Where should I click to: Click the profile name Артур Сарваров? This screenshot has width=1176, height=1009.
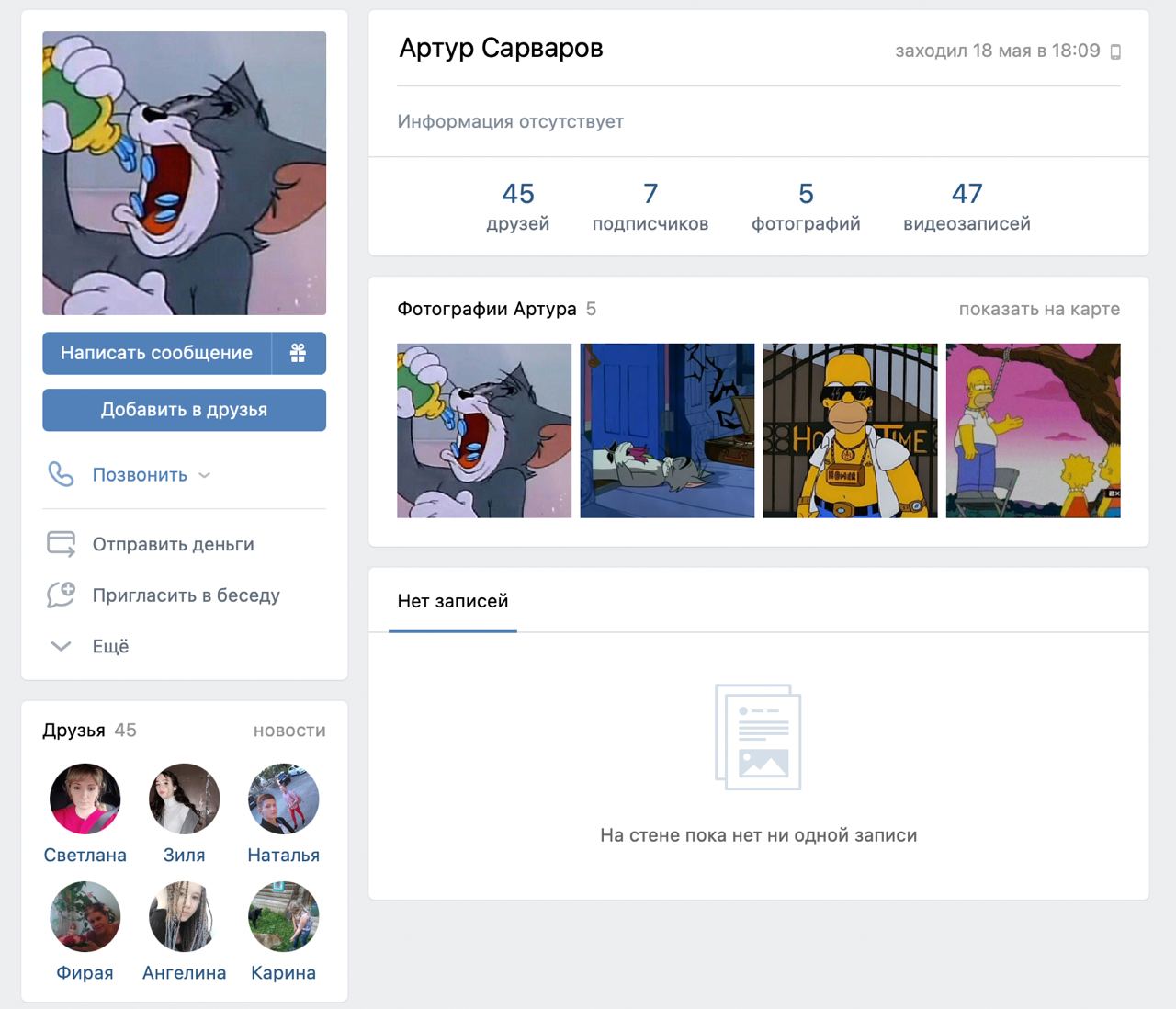[x=501, y=48]
